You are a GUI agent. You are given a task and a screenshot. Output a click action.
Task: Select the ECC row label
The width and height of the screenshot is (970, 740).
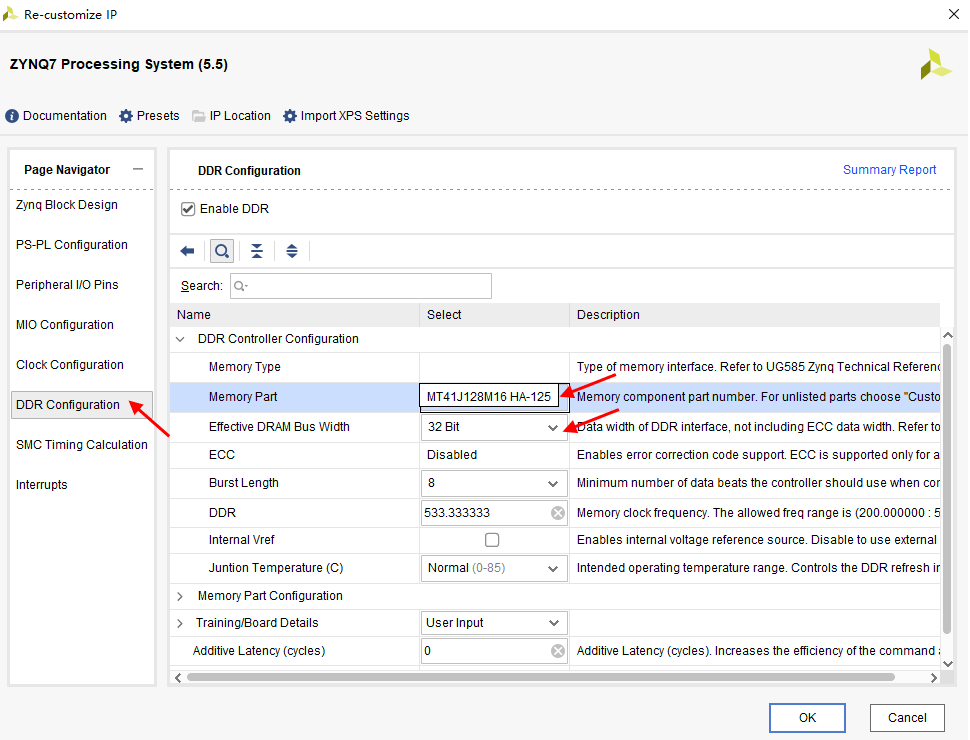[x=221, y=455]
